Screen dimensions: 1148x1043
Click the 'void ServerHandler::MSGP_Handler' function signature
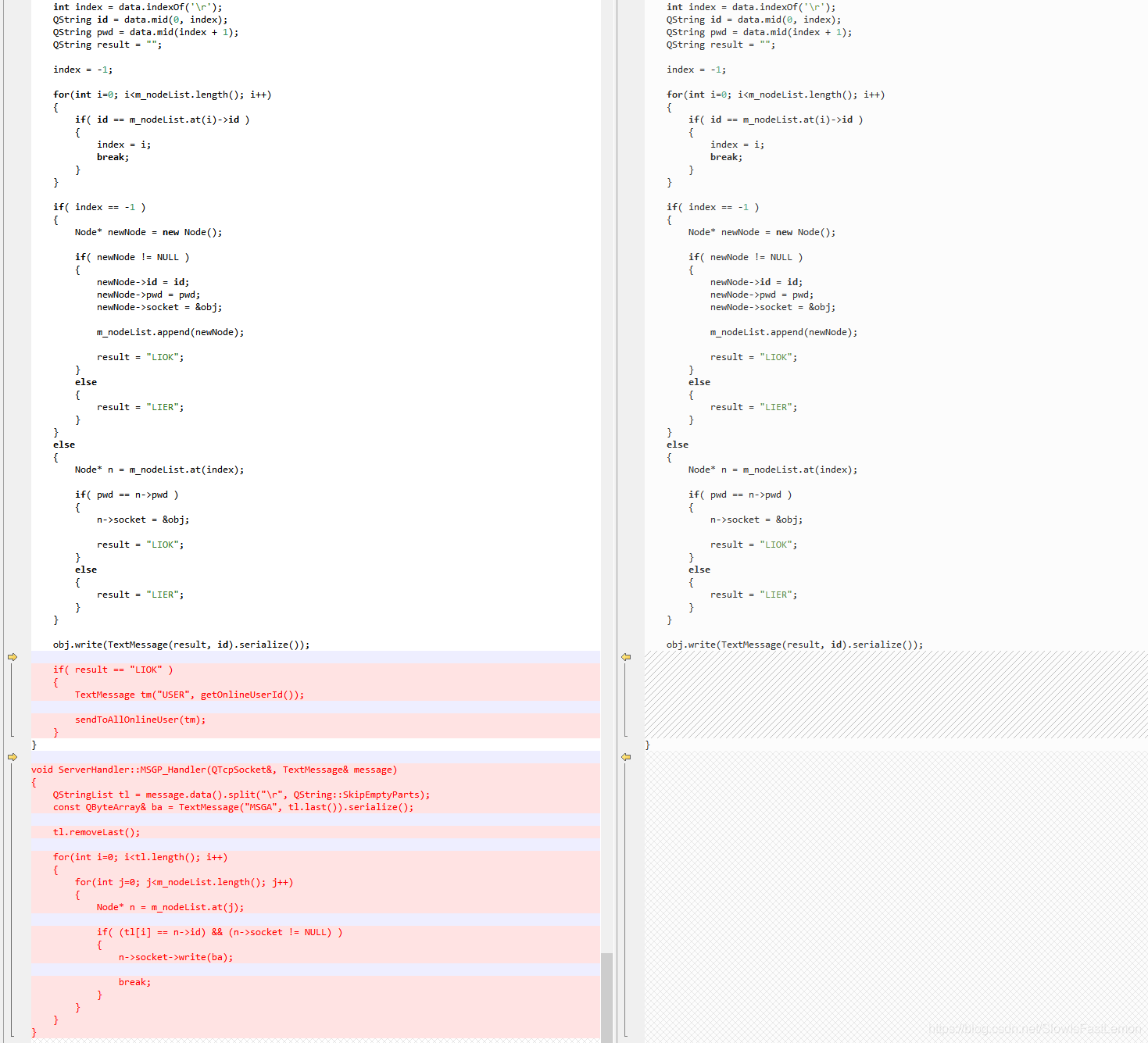click(214, 770)
